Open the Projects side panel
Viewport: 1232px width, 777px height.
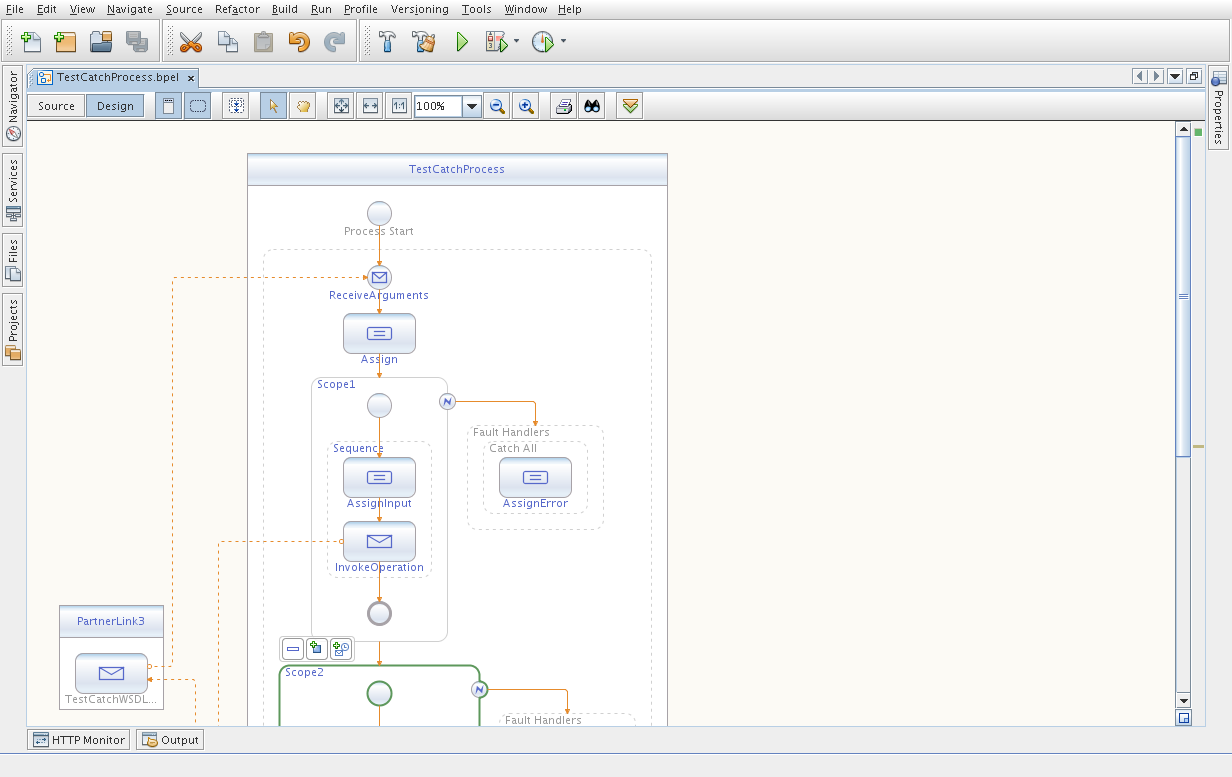click(x=13, y=329)
